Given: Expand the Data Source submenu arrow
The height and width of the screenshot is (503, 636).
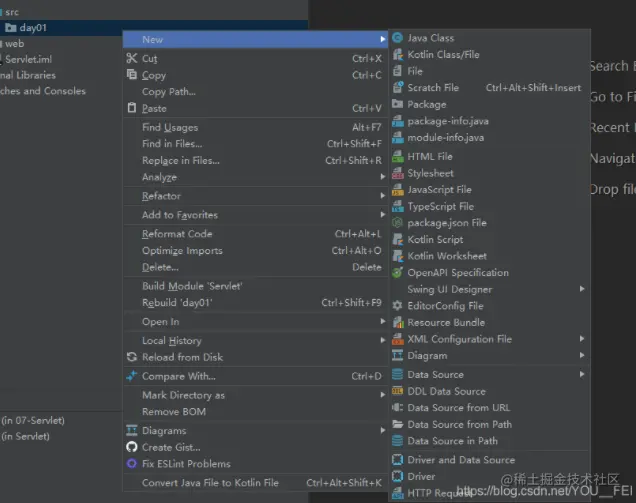Looking at the screenshot, I should pyautogui.click(x=582, y=374).
